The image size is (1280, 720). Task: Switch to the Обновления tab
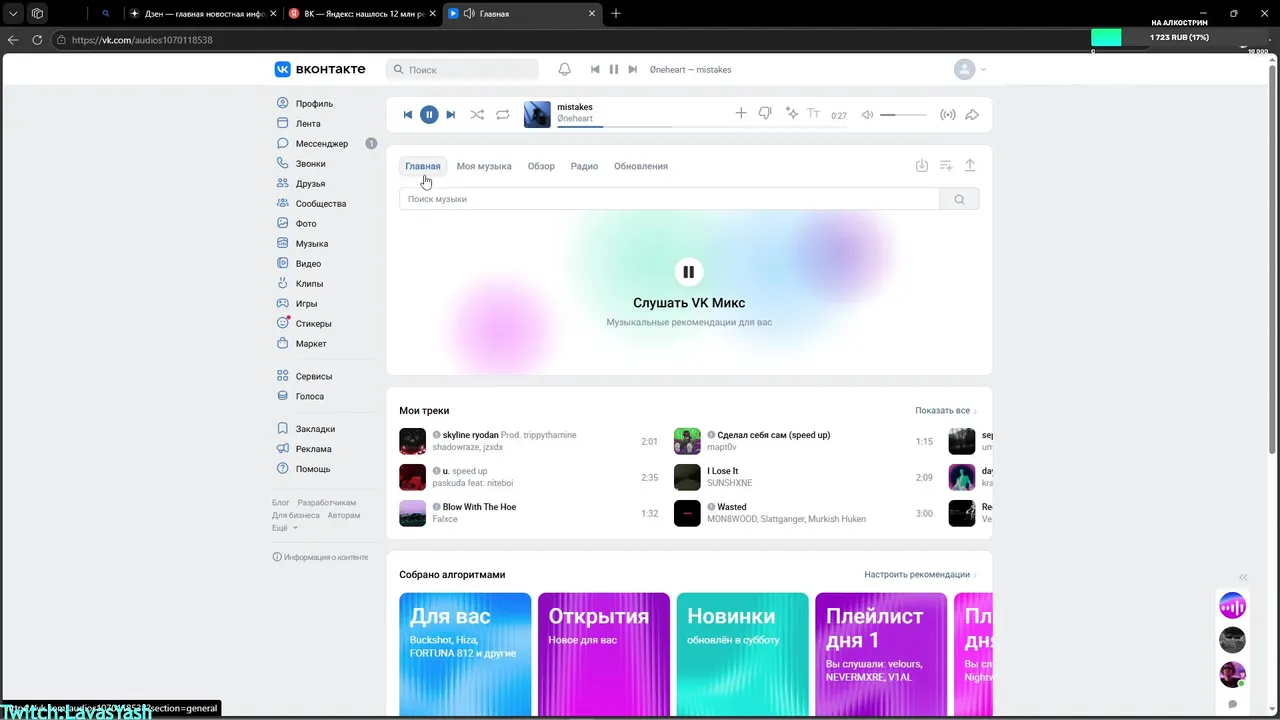click(x=641, y=166)
